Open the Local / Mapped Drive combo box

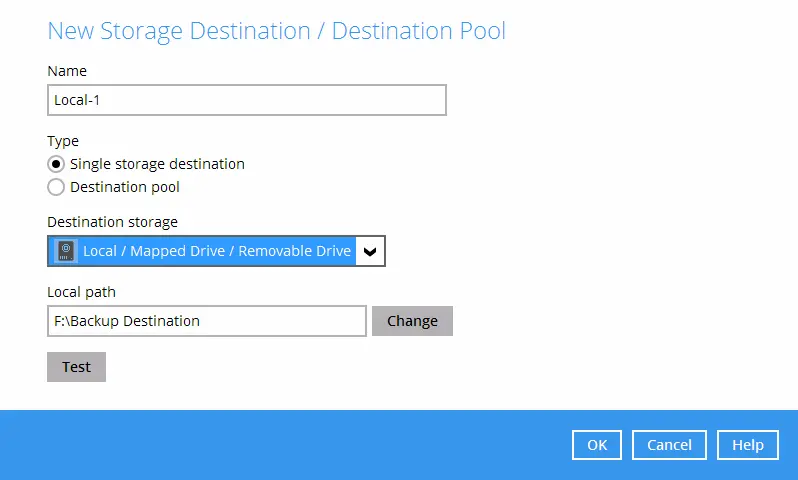click(x=216, y=251)
